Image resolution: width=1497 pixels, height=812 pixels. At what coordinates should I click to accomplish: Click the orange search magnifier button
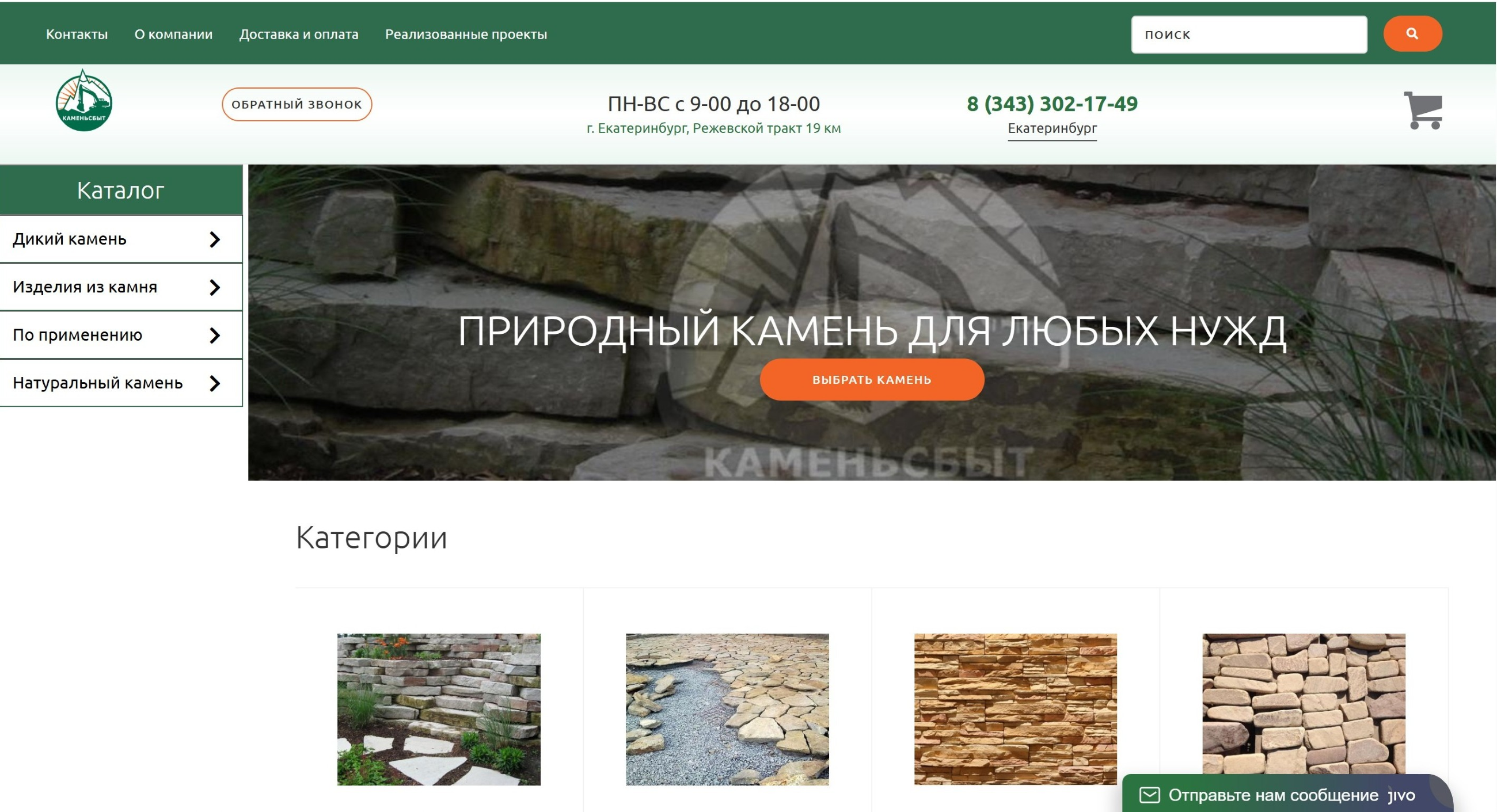(x=1412, y=34)
